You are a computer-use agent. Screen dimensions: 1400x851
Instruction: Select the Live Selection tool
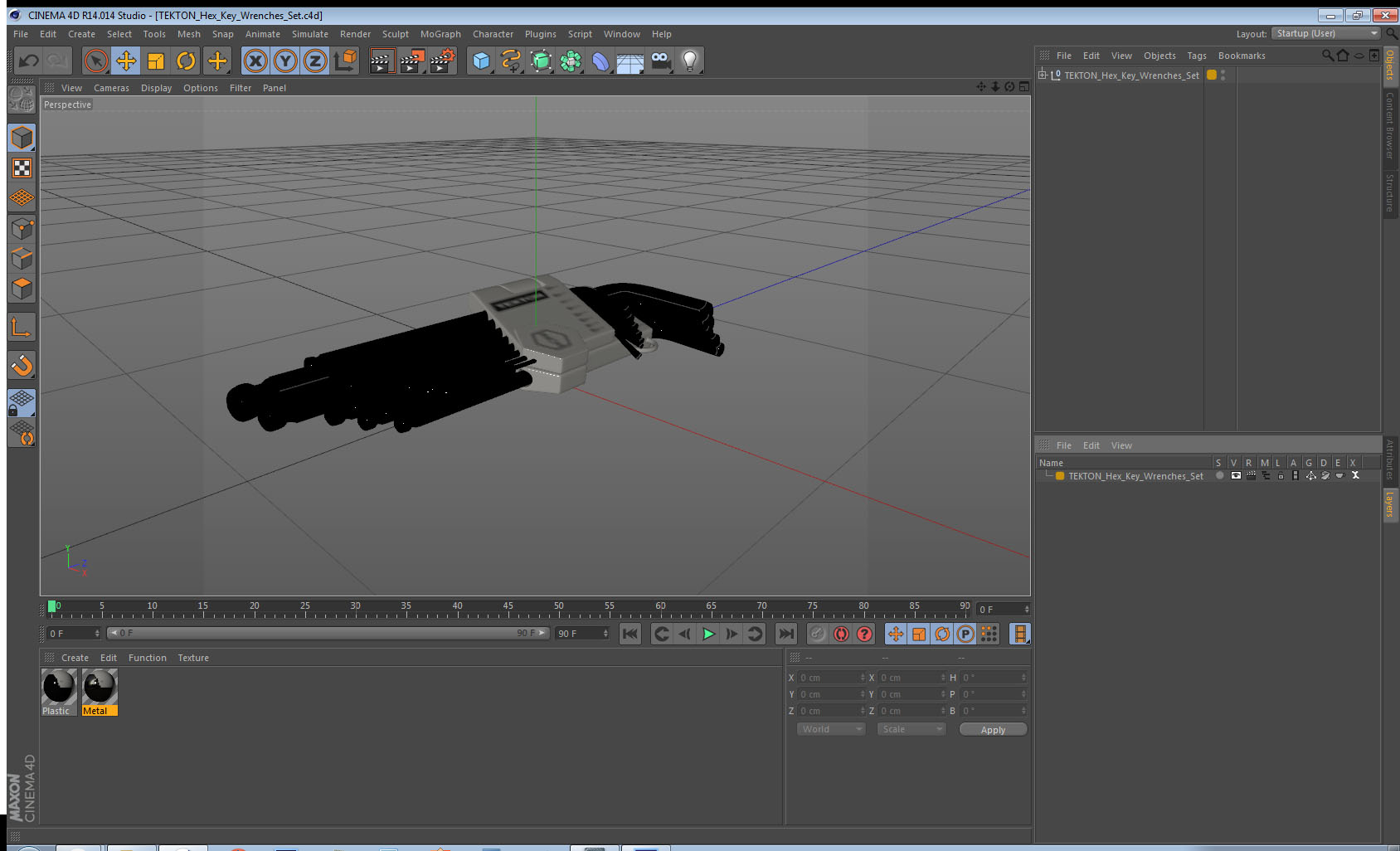pyautogui.click(x=96, y=61)
